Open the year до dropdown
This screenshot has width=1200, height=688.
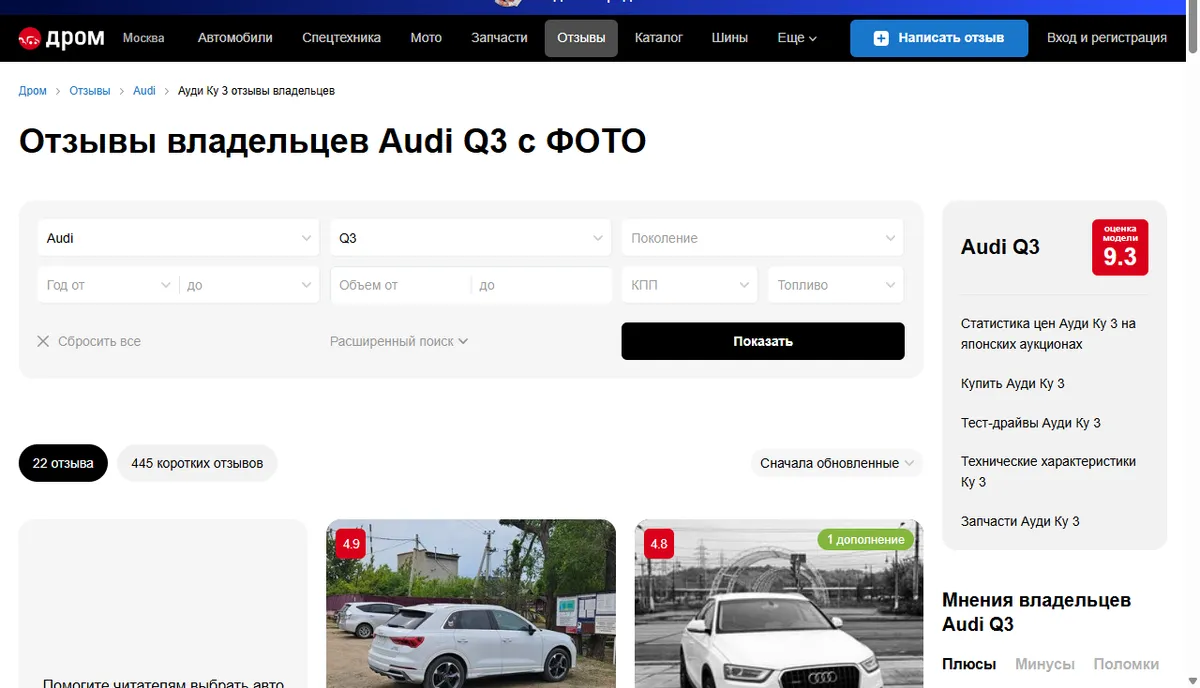tap(249, 285)
